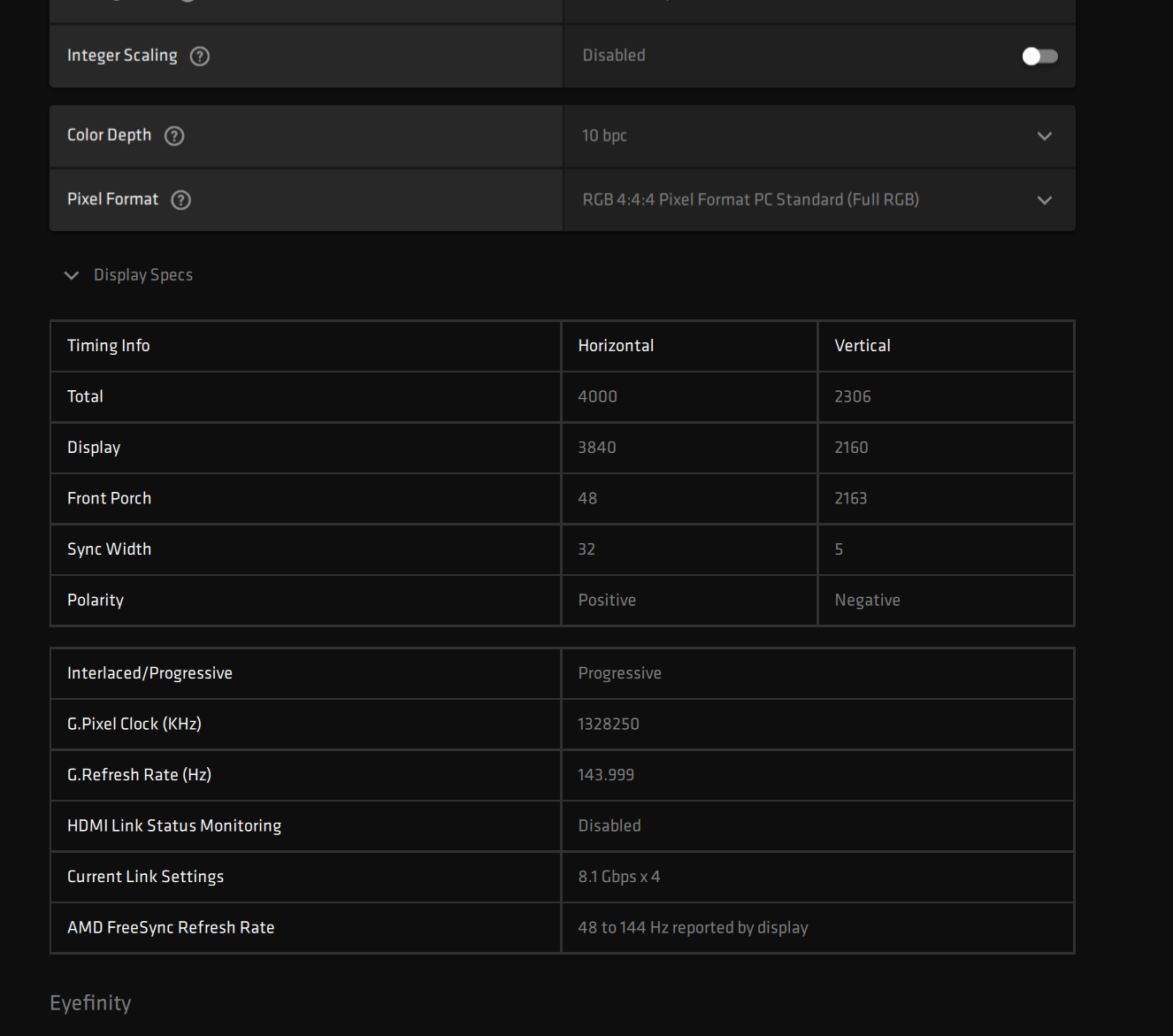Collapse the Display Specs section
Screen dimensions: 1173x1036
coord(72,275)
